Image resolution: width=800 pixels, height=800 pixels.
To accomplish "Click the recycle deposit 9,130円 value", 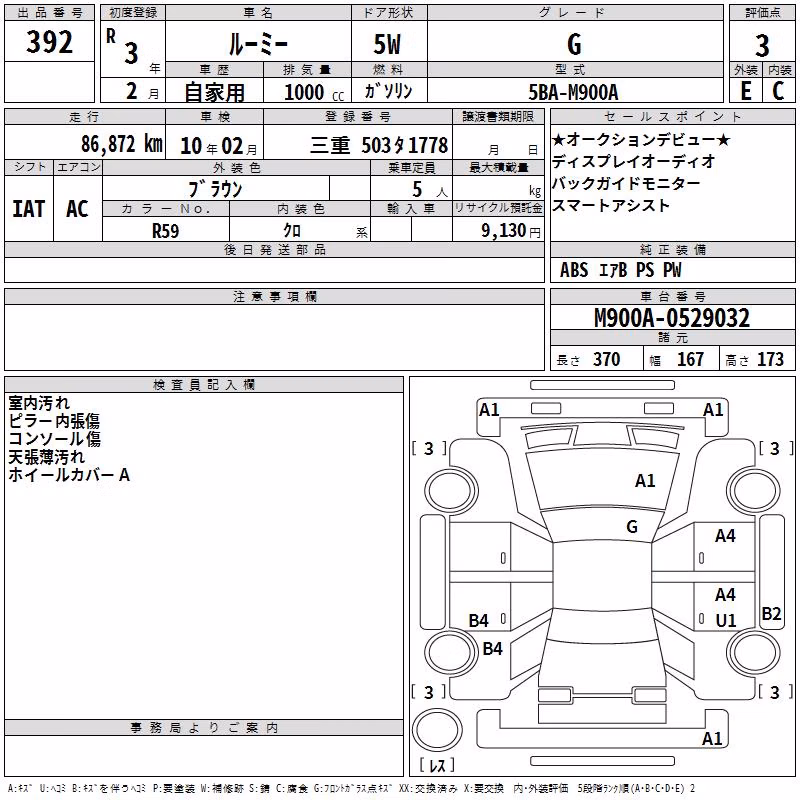I will tap(511, 231).
